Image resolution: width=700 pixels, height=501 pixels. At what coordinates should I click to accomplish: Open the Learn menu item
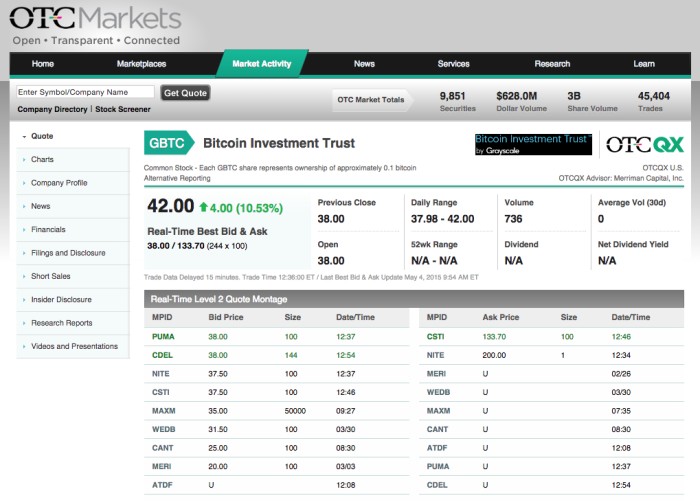644,64
